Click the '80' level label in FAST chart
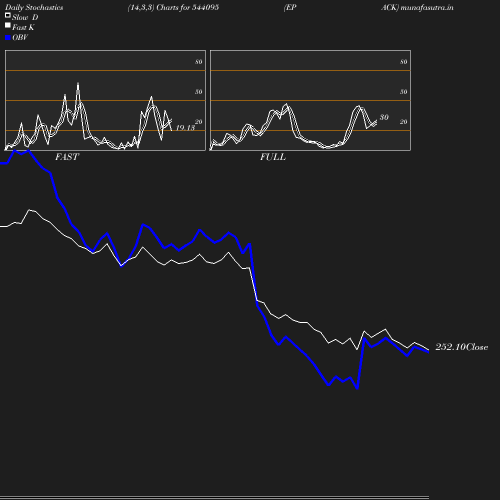The height and width of the screenshot is (500, 500). coord(199,62)
